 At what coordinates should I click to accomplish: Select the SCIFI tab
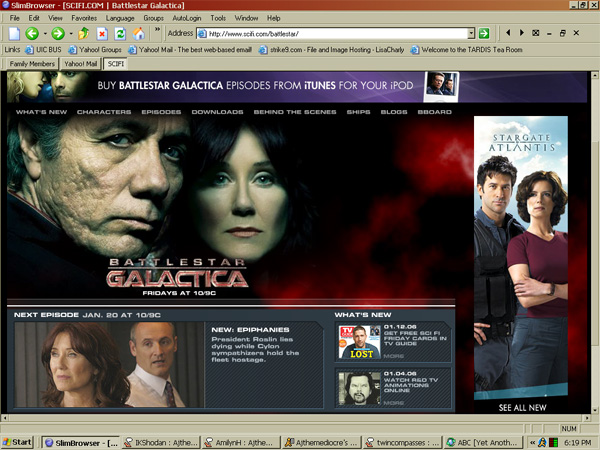(x=116, y=64)
